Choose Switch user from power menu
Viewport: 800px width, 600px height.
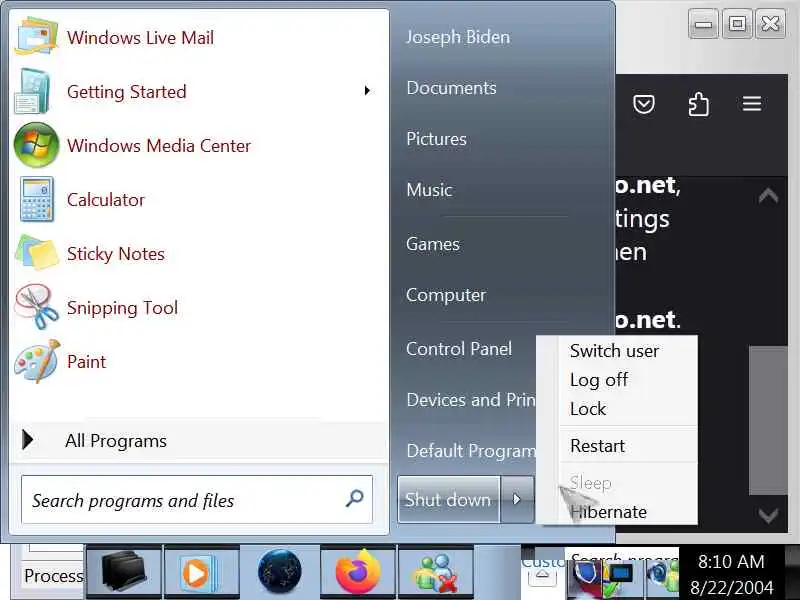(x=614, y=351)
